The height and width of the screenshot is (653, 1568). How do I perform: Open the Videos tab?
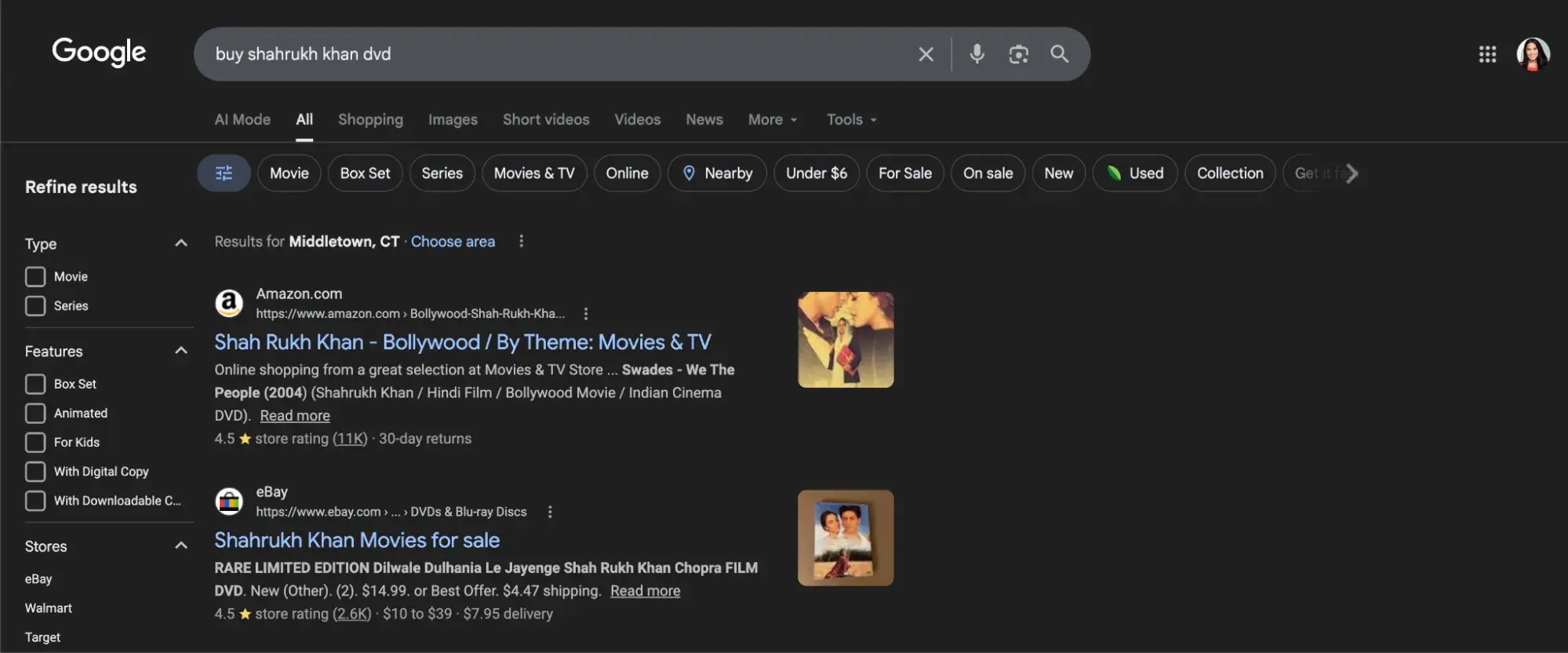click(637, 119)
